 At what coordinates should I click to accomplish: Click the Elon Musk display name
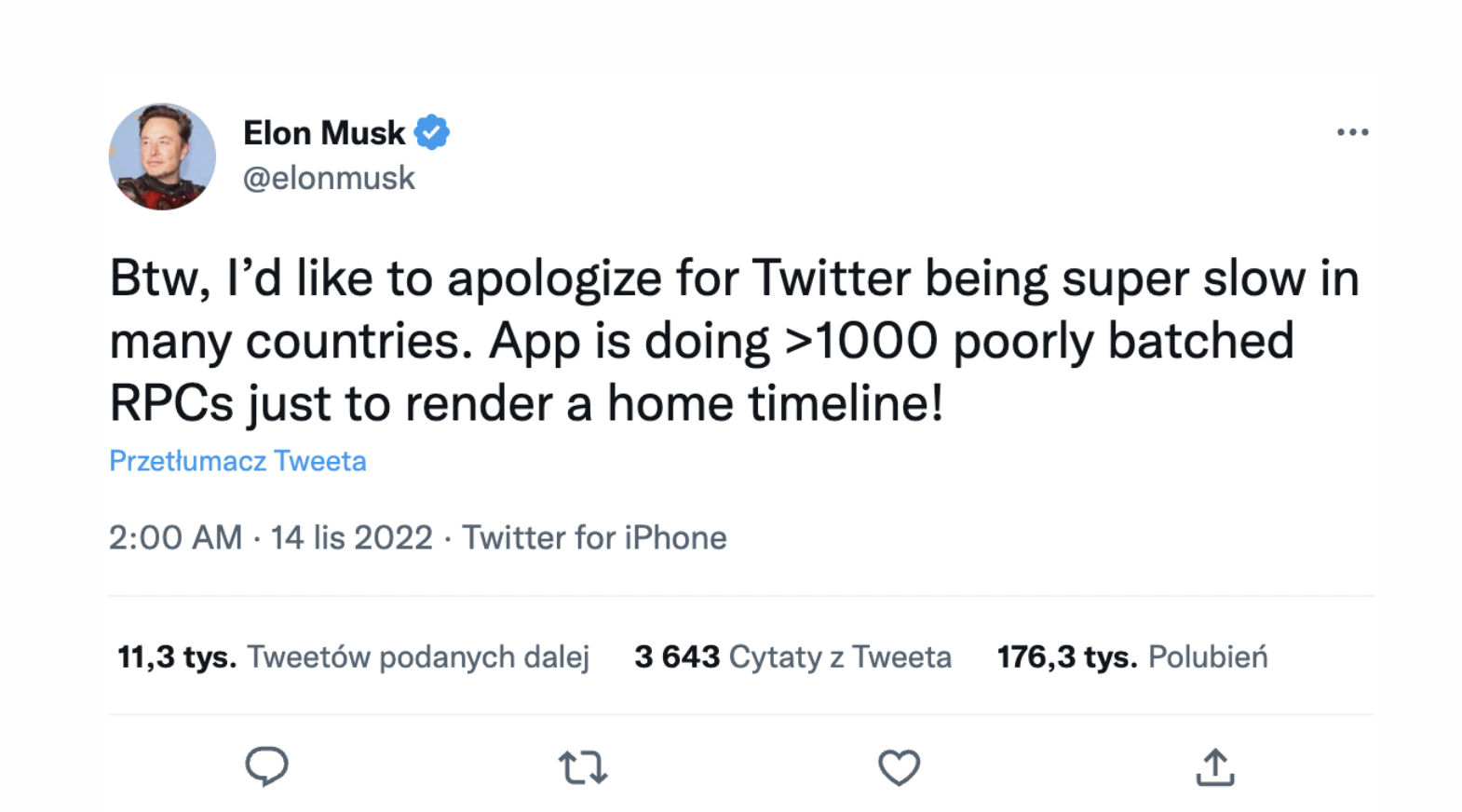[324, 133]
